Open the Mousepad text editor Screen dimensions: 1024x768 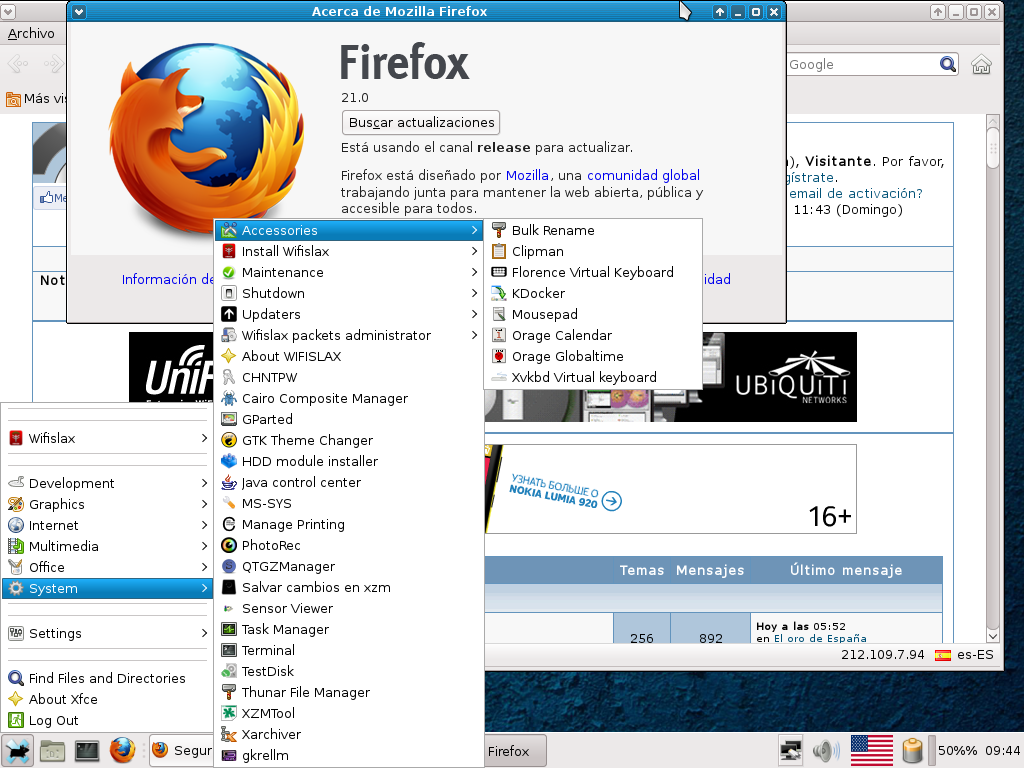point(593,314)
